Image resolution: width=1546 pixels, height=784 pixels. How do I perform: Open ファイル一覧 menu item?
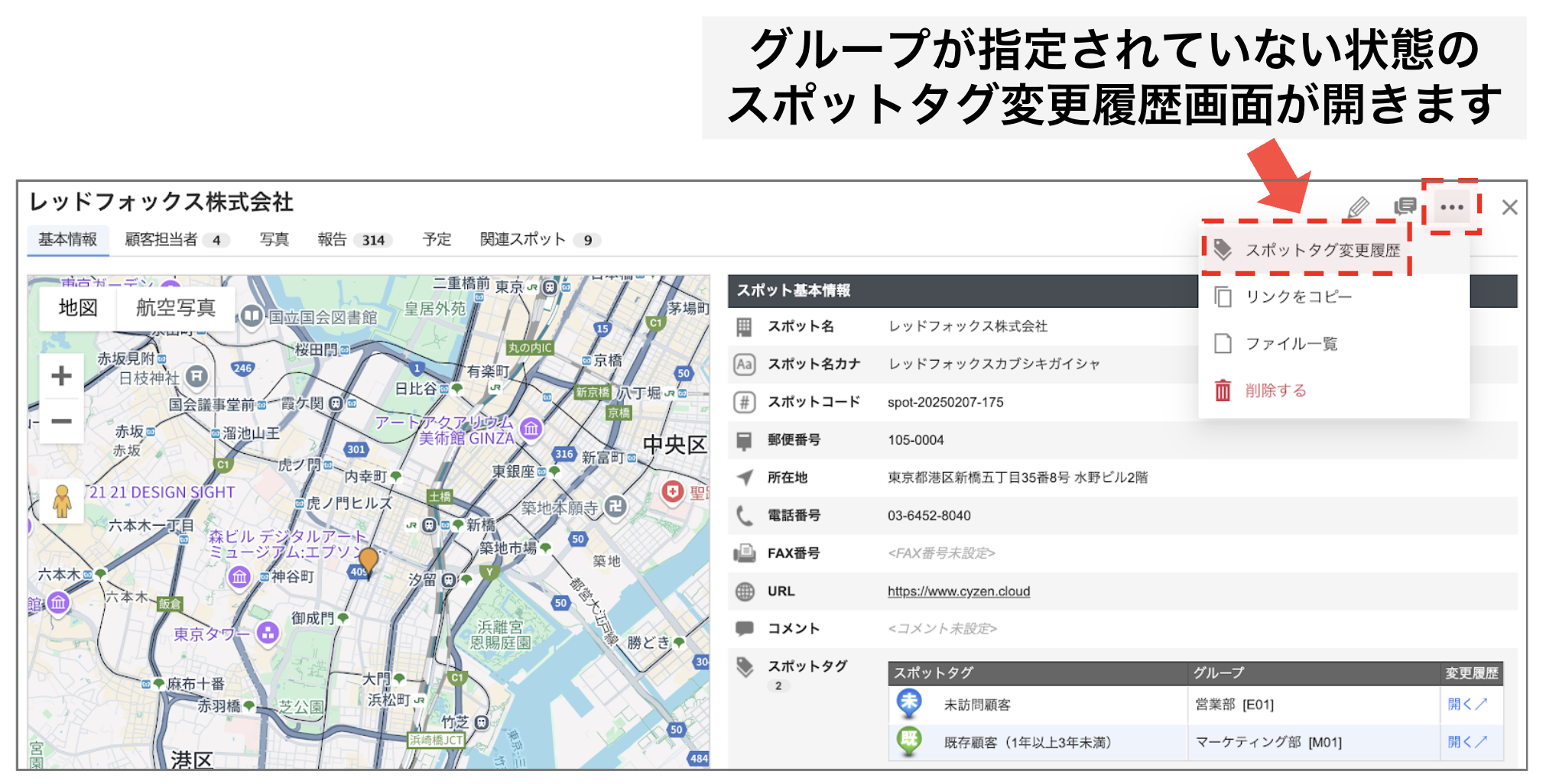pyautogui.click(x=1333, y=343)
